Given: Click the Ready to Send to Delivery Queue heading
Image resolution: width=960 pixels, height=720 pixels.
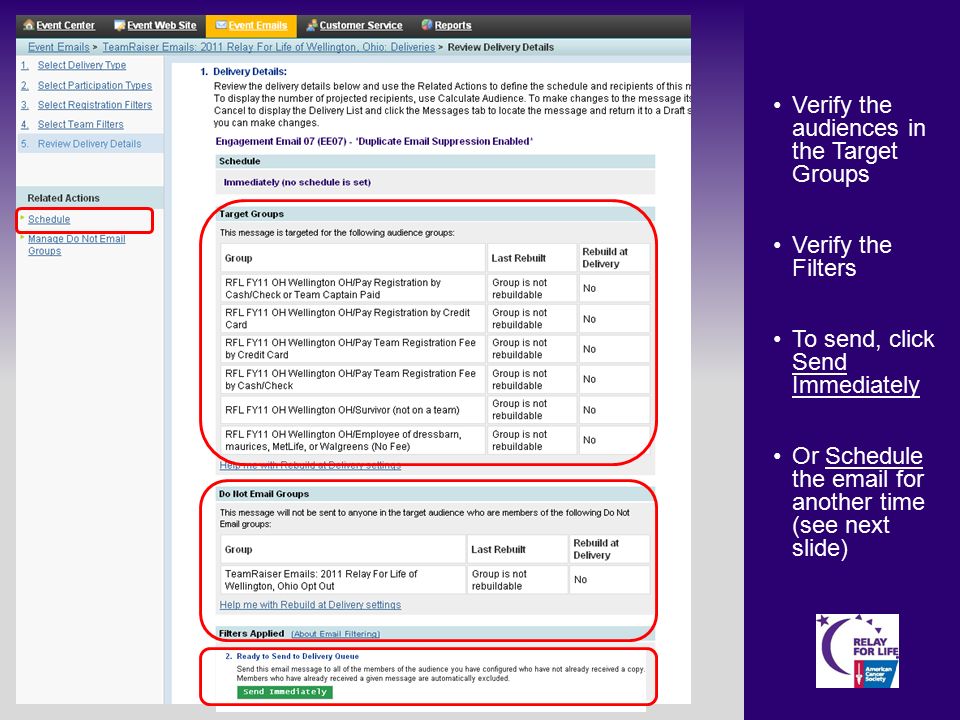Looking at the screenshot, I should coord(298,656).
